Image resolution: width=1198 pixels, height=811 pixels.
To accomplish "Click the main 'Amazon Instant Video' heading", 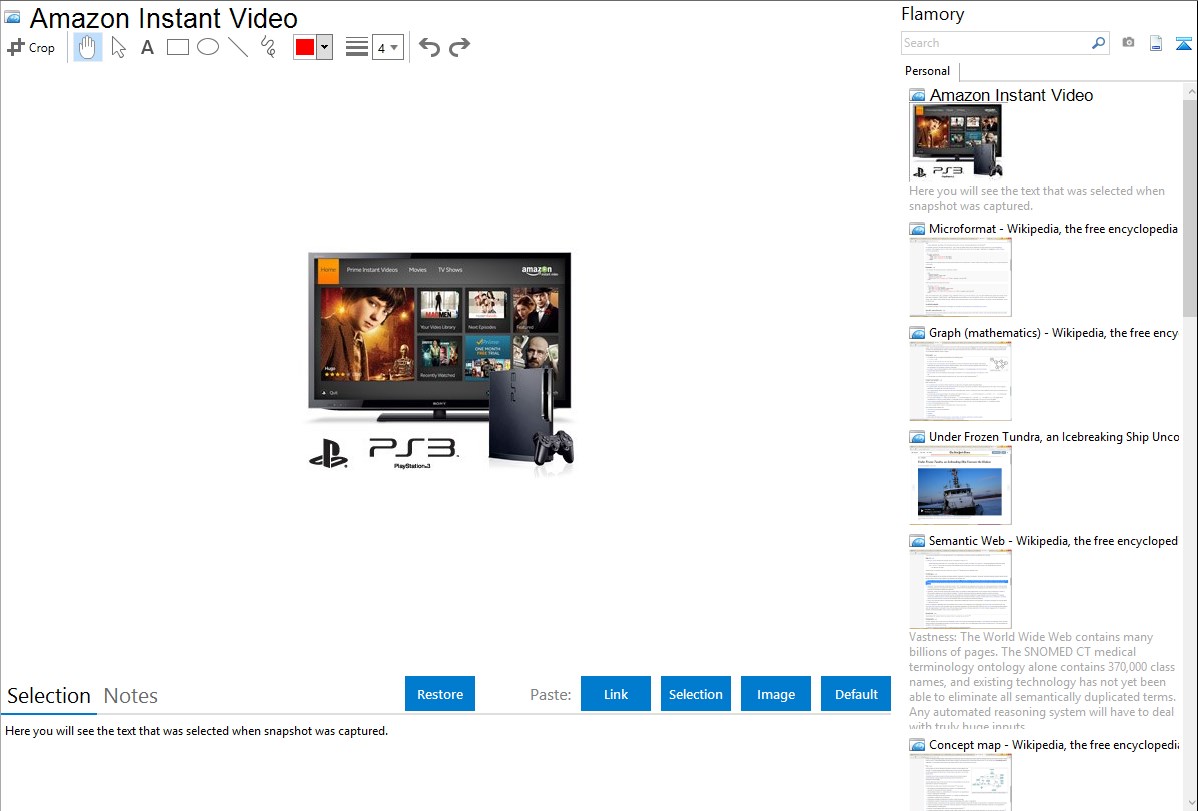I will click(x=164, y=18).
